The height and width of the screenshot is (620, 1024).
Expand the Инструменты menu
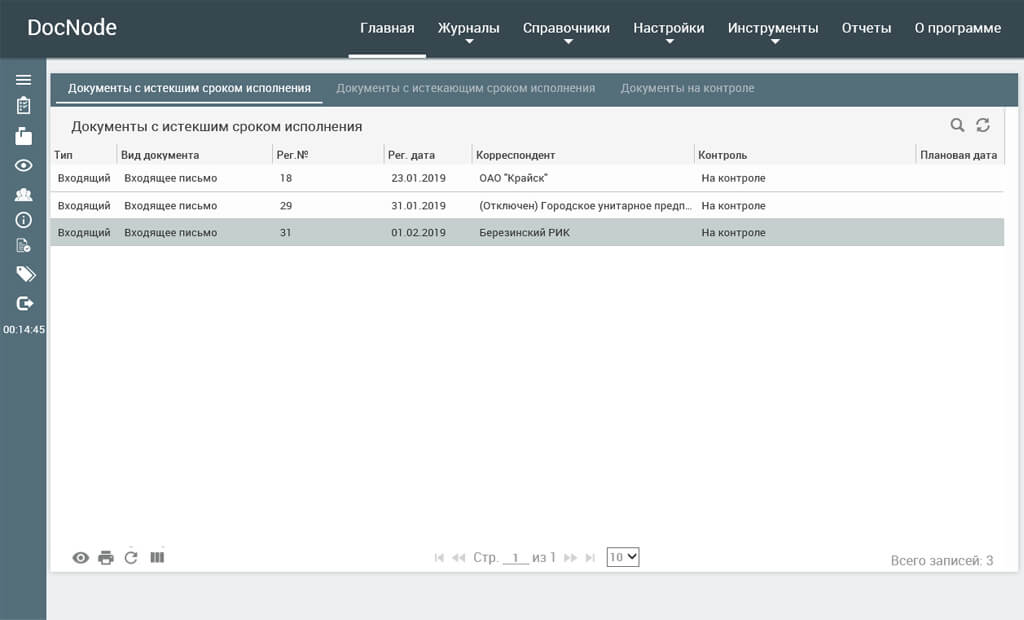[773, 29]
